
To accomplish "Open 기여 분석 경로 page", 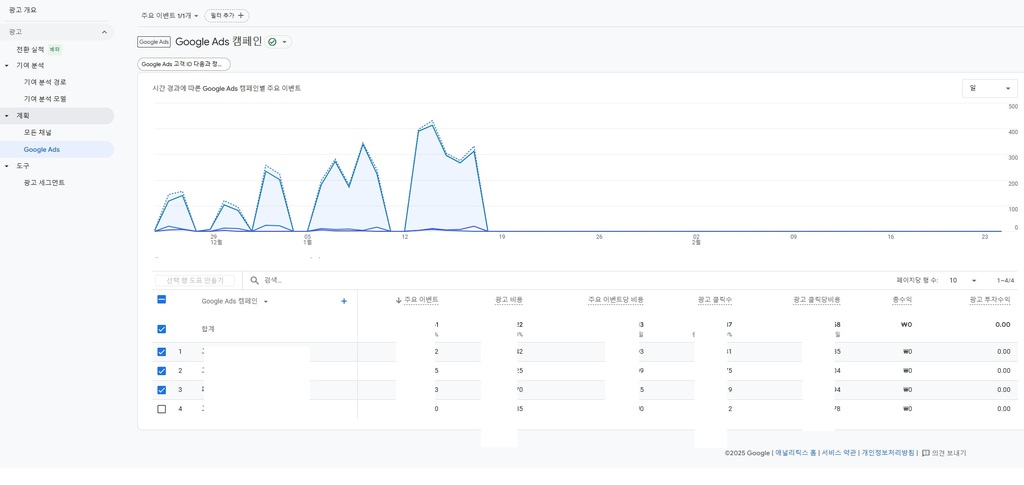I will [x=45, y=82].
